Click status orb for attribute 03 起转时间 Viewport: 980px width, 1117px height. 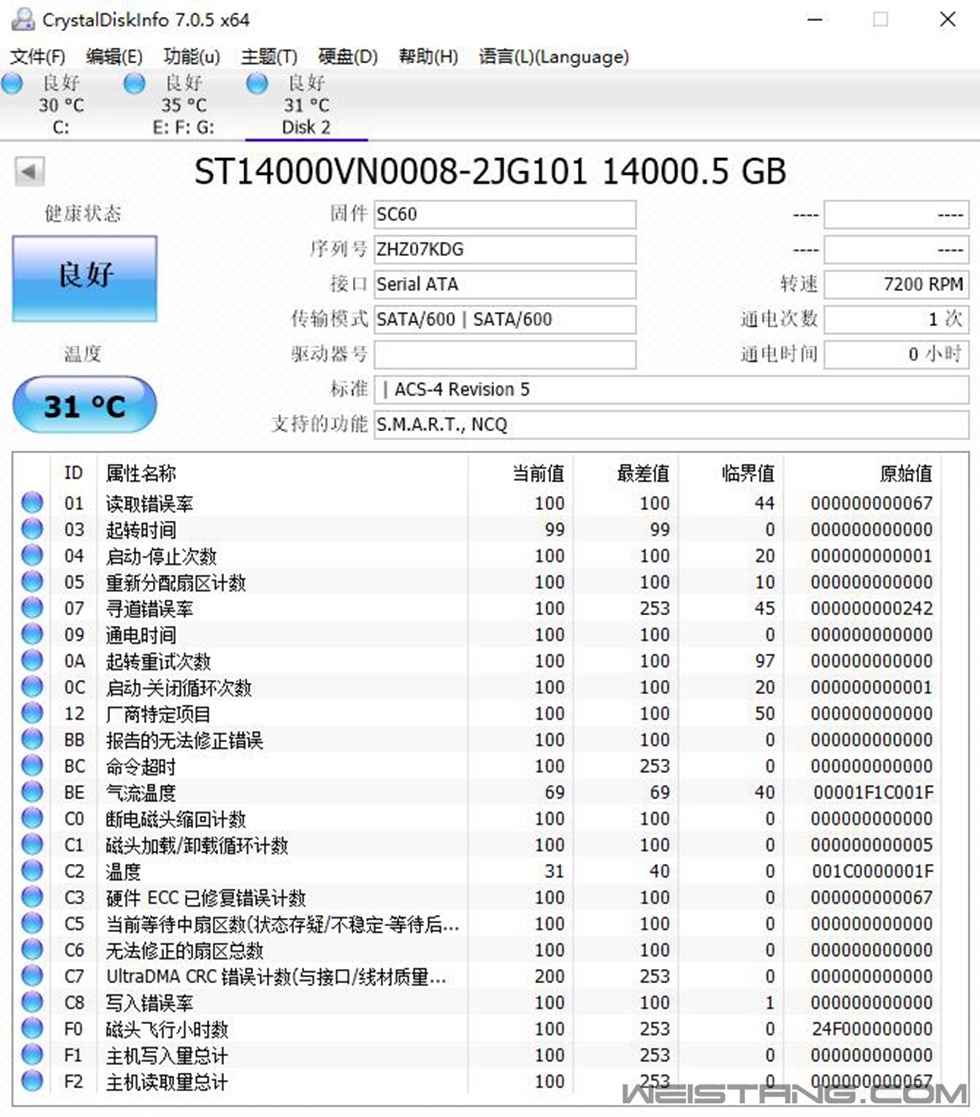[32, 529]
